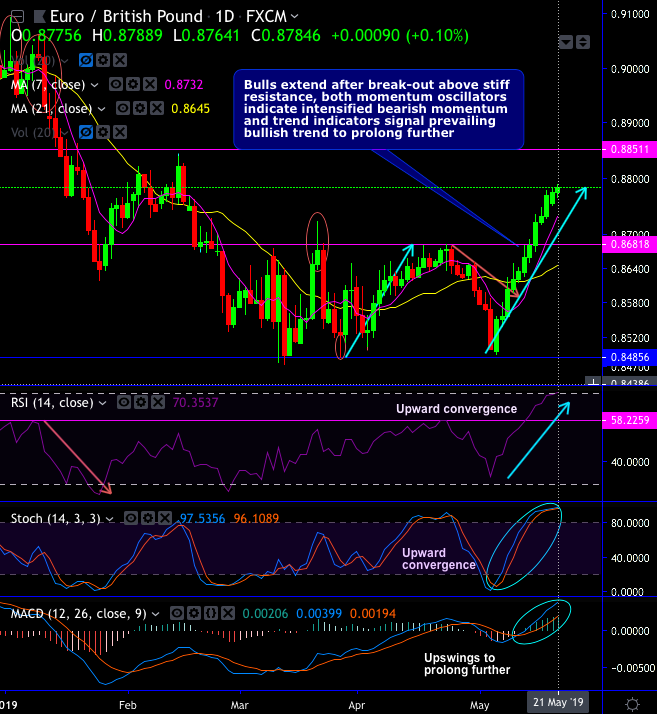Remove the MA (21, close) indicator
The width and height of the screenshot is (657, 714).
click(x=157, y=108)
